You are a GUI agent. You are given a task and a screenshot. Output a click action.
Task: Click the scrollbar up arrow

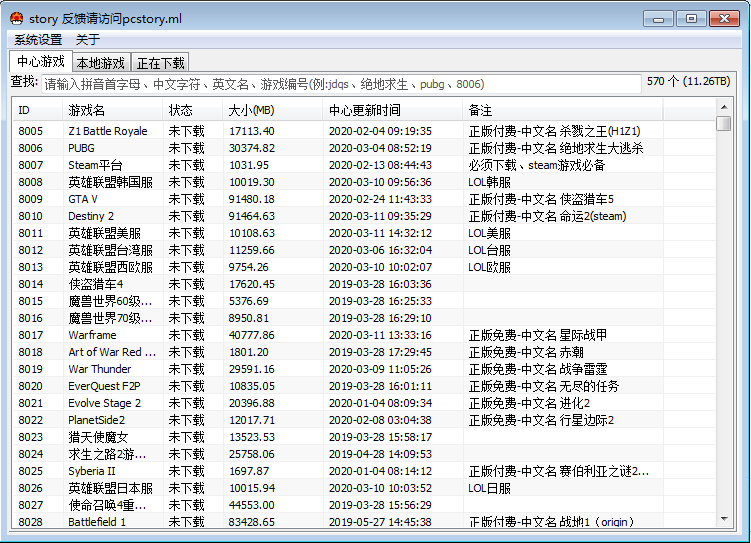point(724,107)
